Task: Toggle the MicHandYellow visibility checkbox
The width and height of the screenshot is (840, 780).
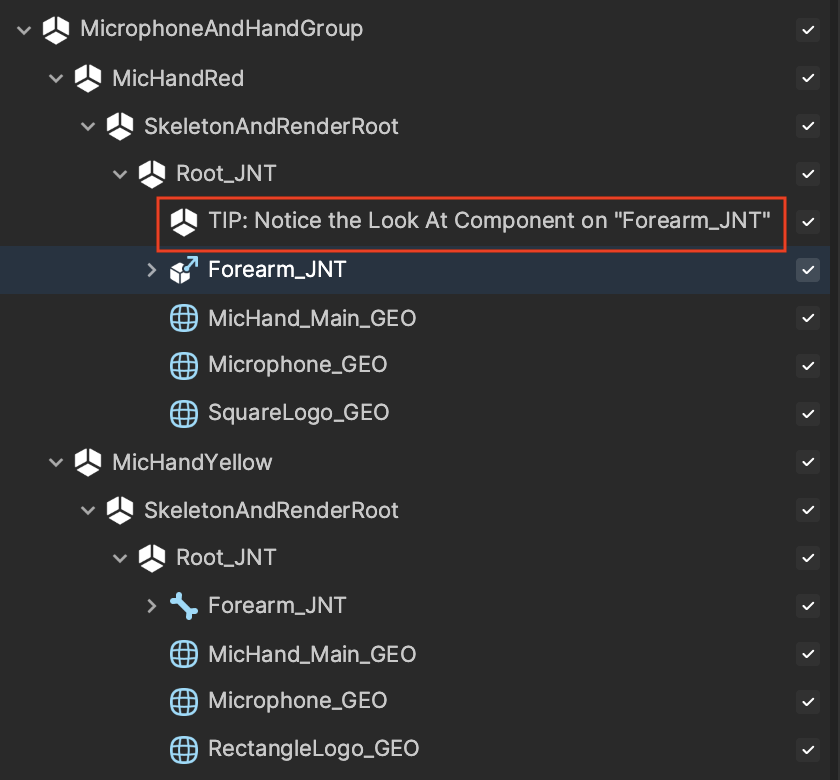Action: click(x=808, y=462)
